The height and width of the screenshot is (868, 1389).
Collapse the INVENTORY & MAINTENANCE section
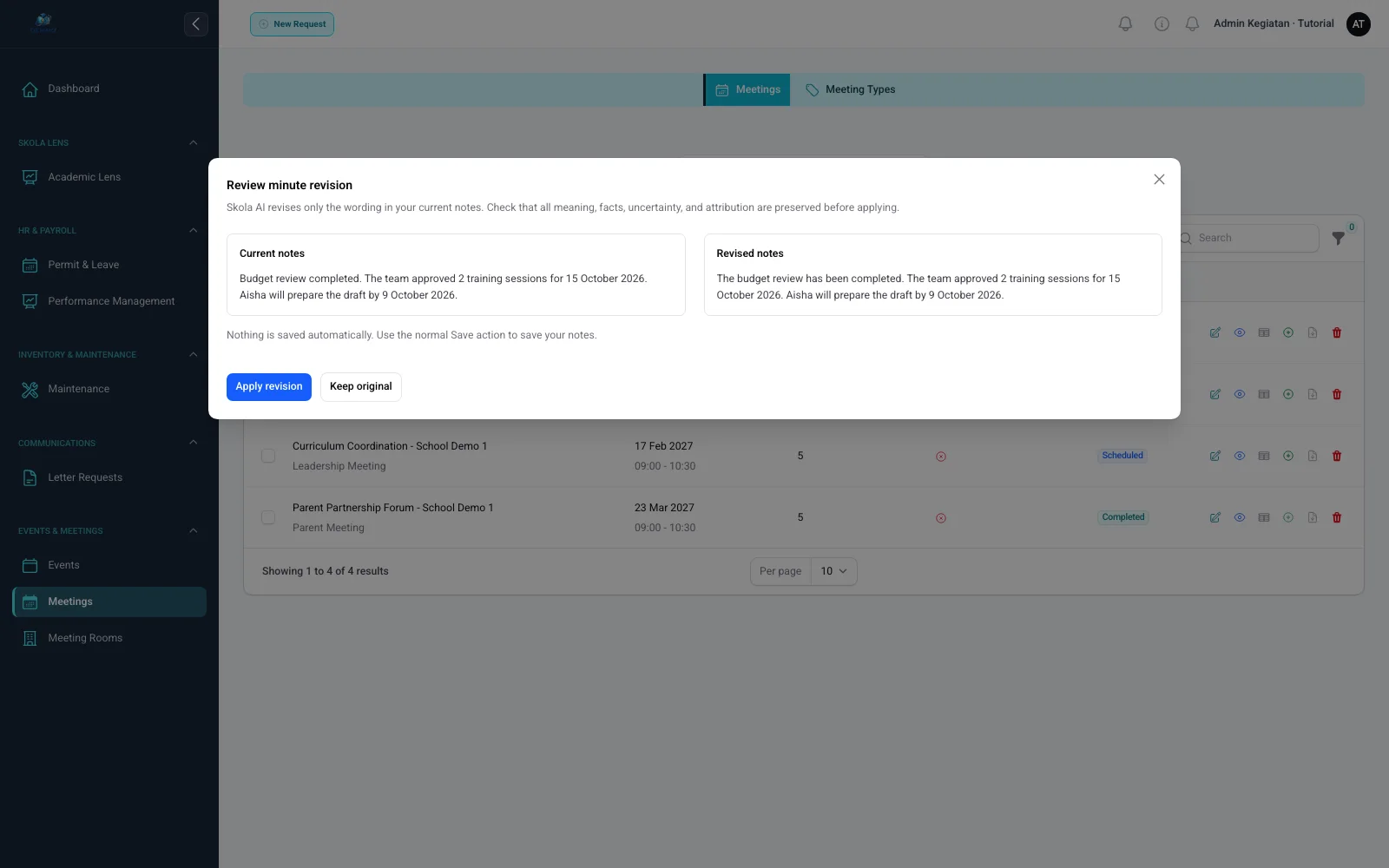tap(193, 355)
